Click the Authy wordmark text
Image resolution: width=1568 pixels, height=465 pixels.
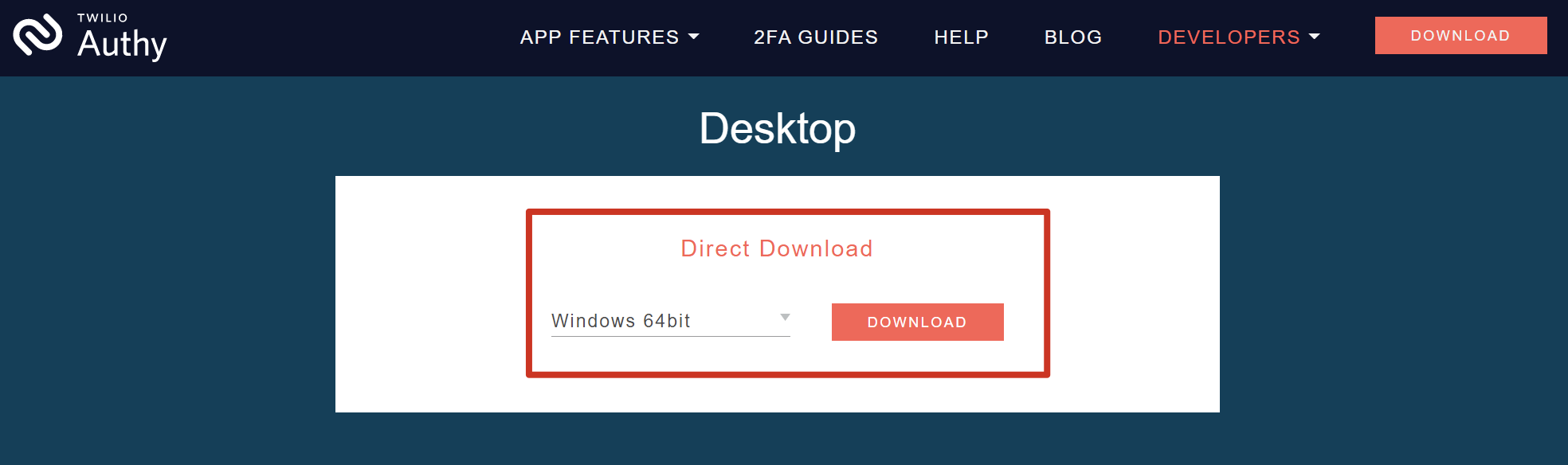pos(122,44)
